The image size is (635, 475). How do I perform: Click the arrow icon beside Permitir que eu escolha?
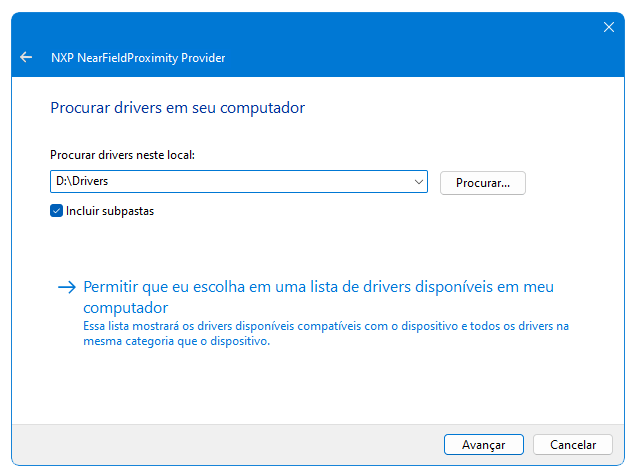(x=67, y=288)
